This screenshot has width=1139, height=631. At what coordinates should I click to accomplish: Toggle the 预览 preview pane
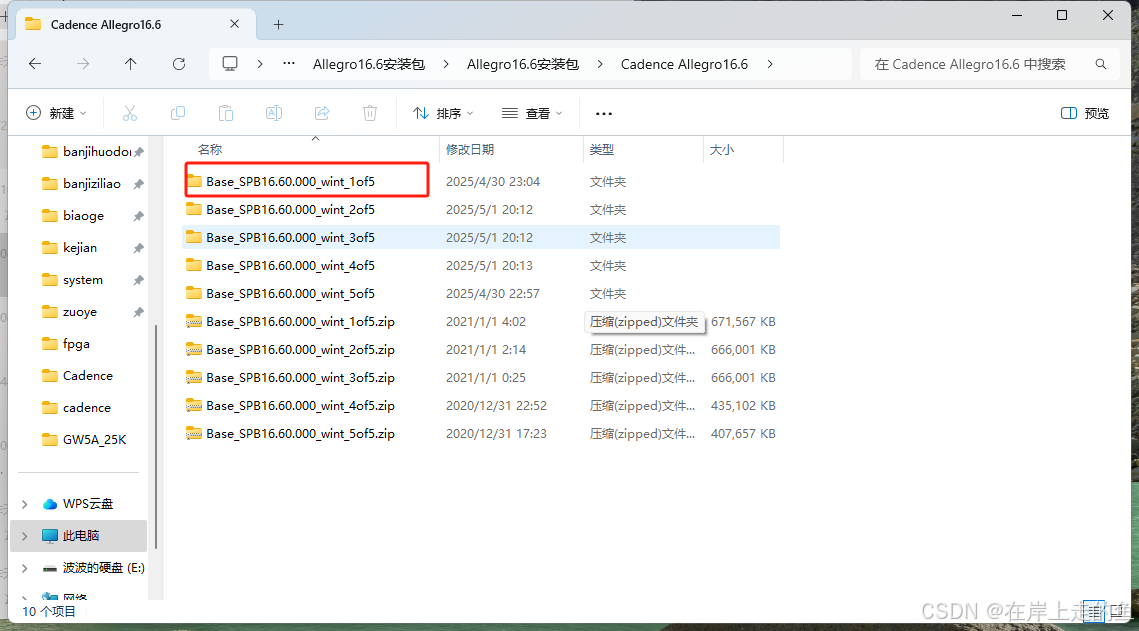[x=1085, y=113]
